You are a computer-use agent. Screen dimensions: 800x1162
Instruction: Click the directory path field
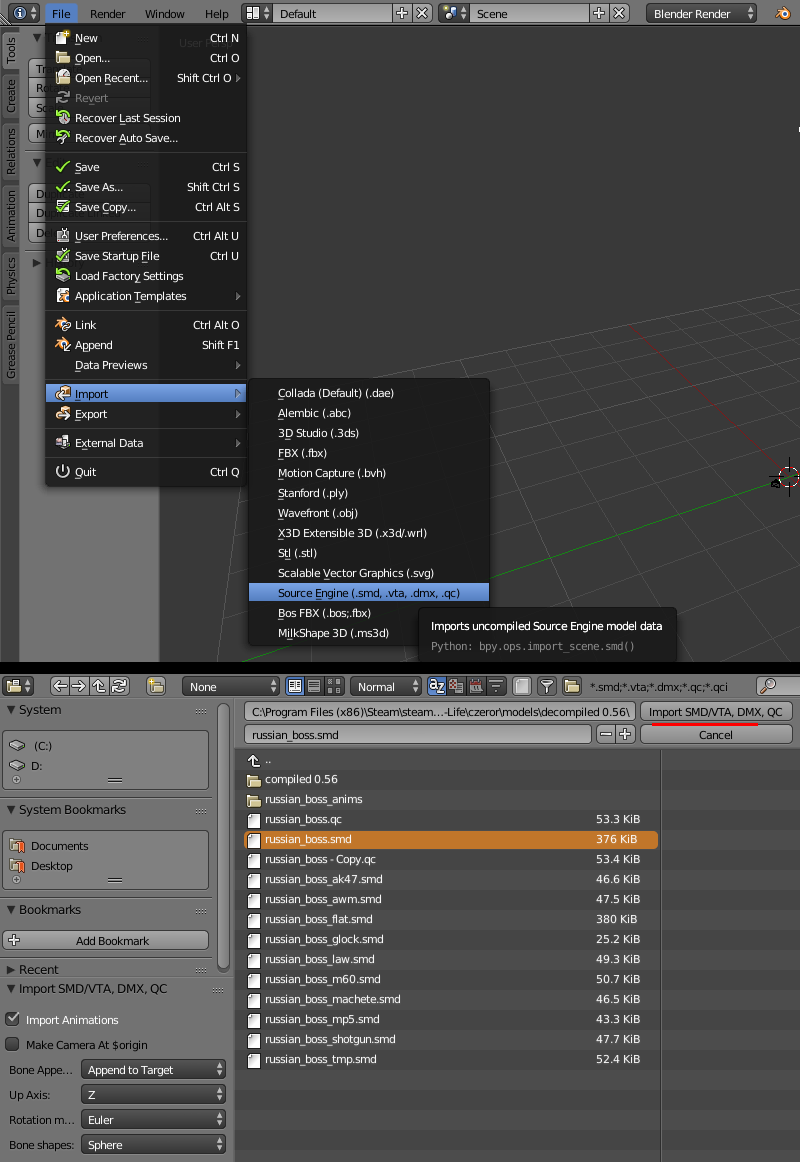tap(440, 712)
